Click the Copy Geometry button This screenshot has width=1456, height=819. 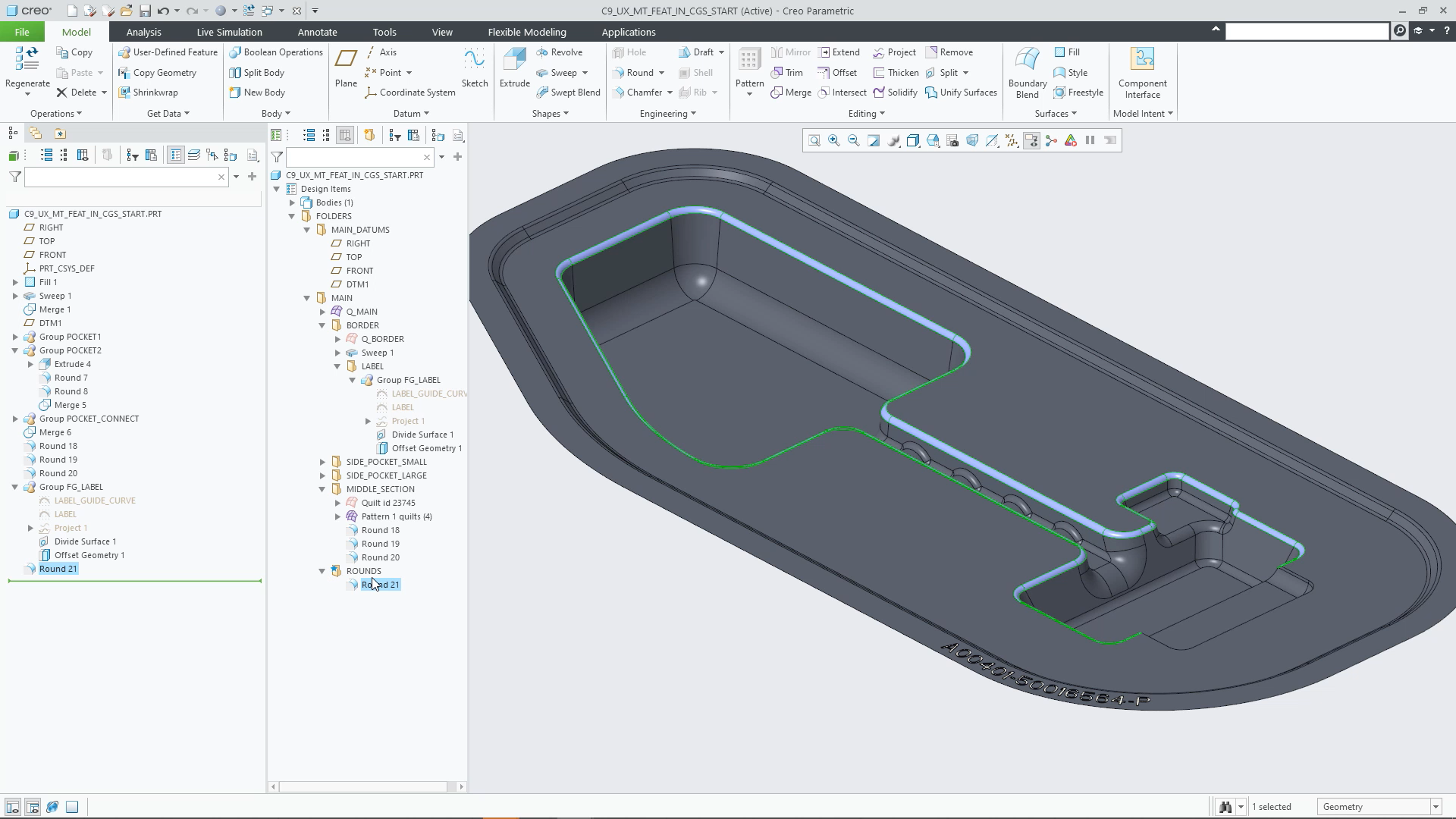click(157, 73)
